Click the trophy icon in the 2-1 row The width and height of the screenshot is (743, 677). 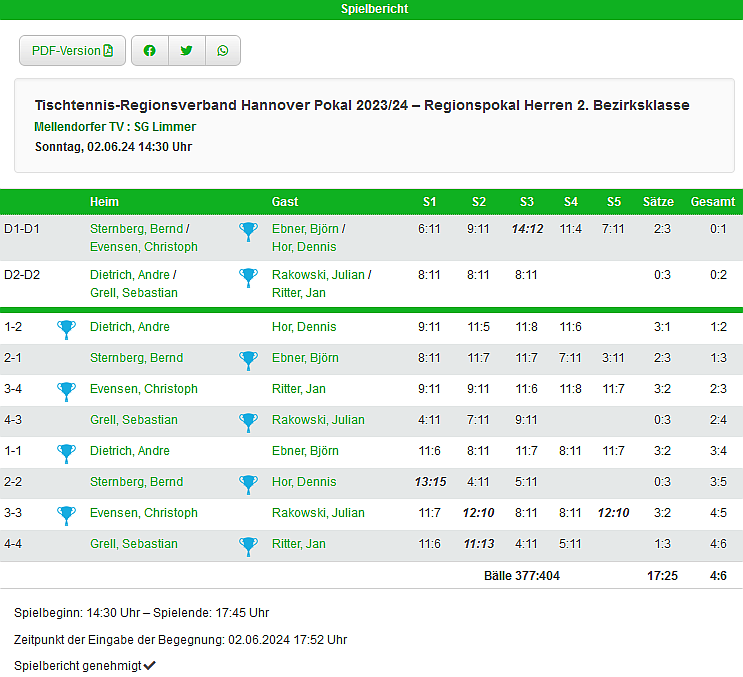click(248, 359)
